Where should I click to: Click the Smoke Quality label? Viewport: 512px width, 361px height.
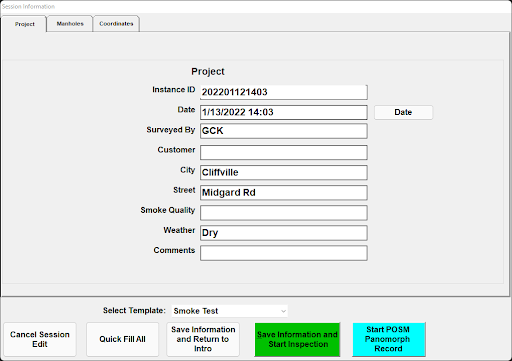168,210
